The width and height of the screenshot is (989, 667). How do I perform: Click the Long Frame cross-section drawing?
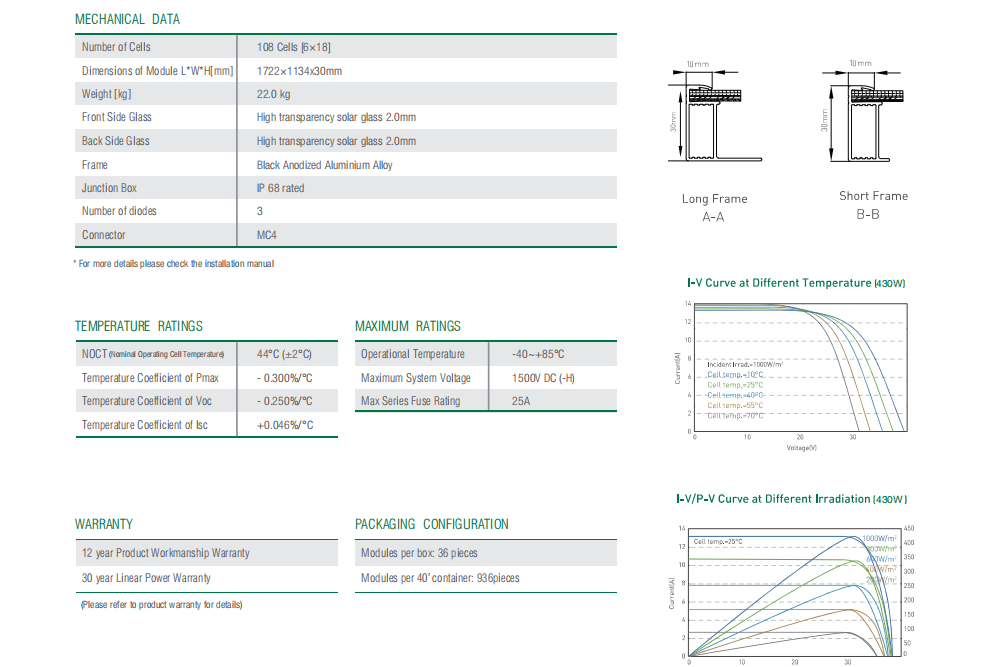pos(714,112)
